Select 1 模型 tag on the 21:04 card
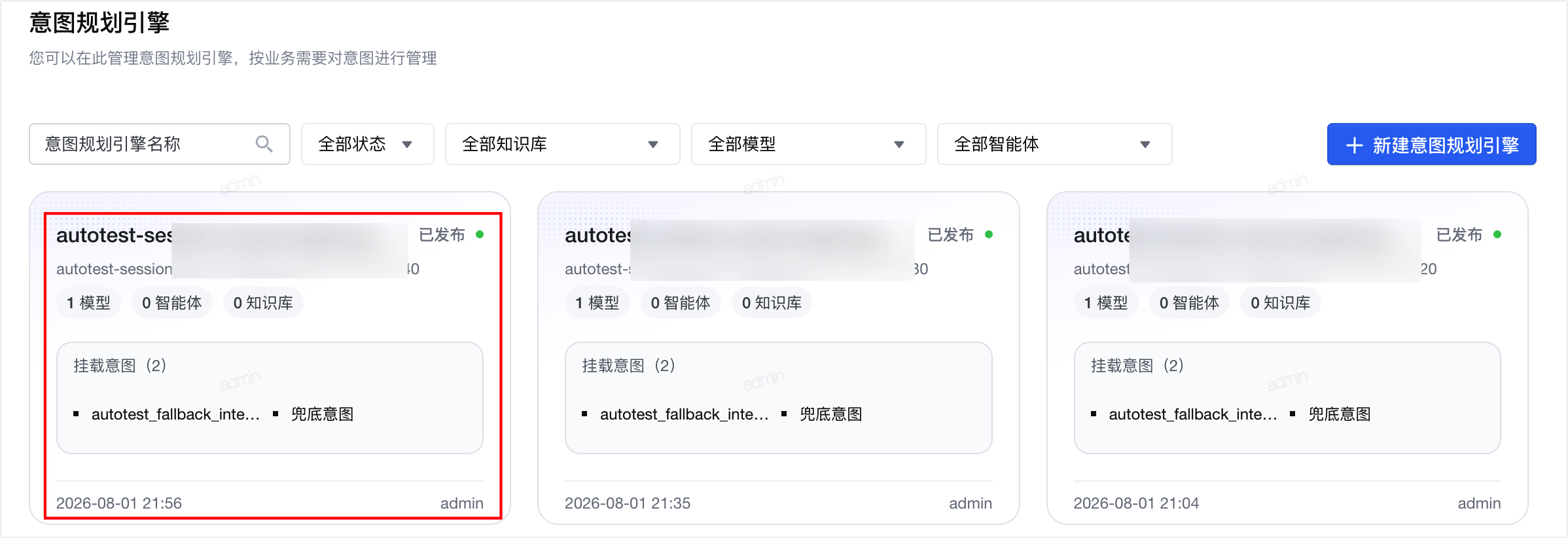Viewport: 1568px width, 538px height. [1106, 303]
